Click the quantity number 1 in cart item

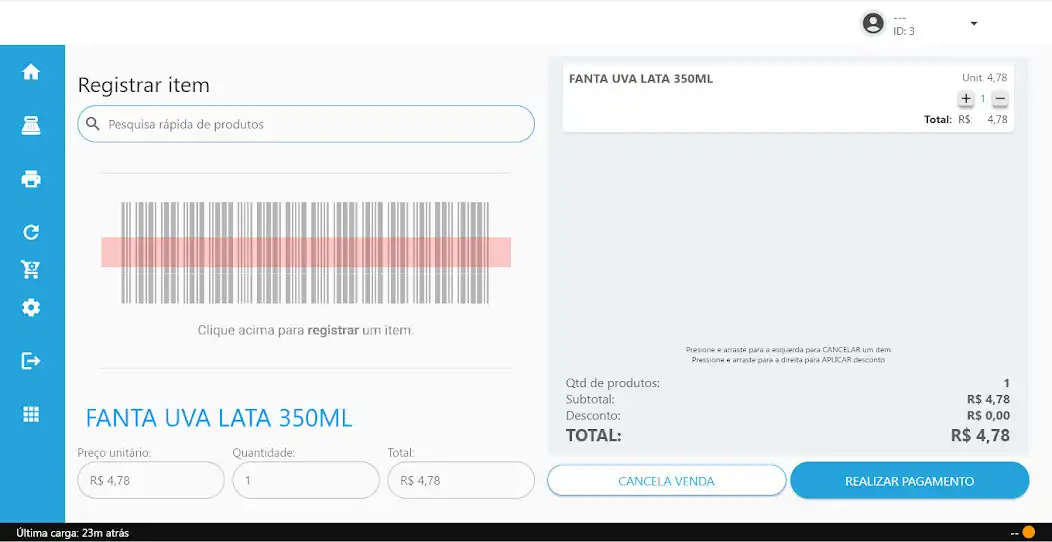[983, 99]
